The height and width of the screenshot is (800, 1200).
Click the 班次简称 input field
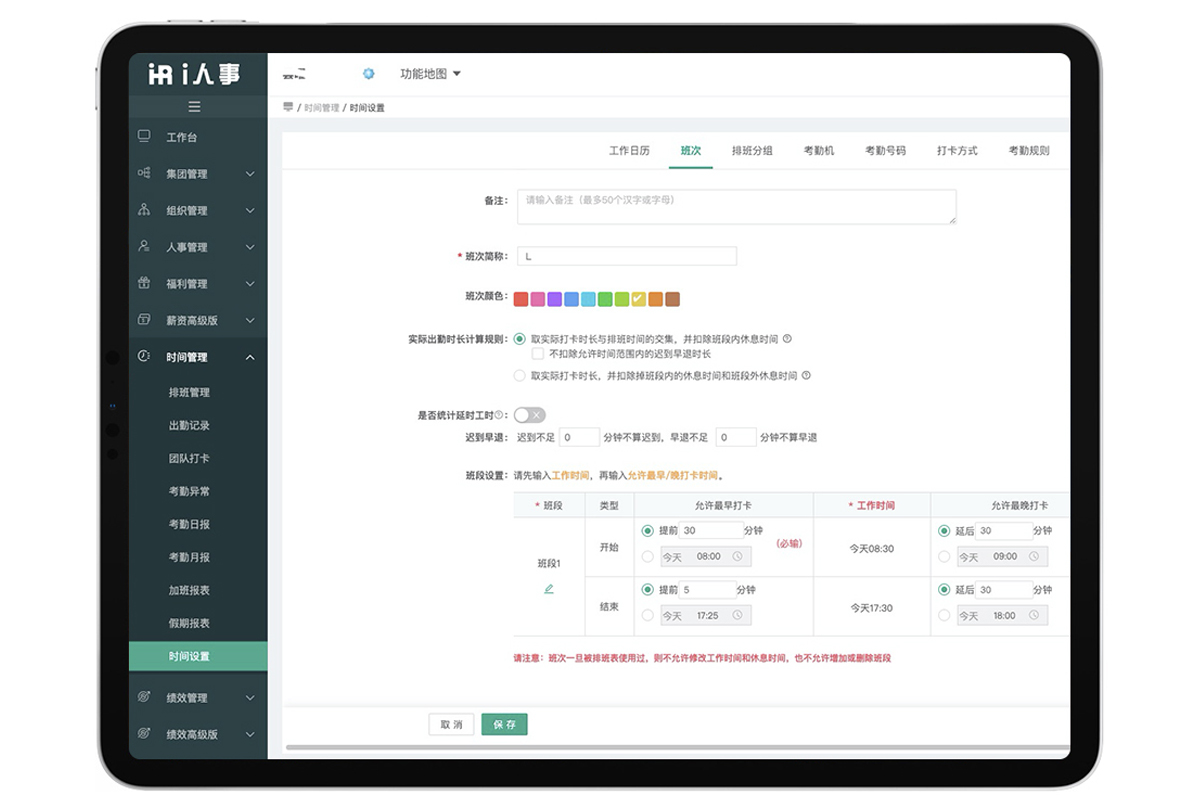[627, 256]
